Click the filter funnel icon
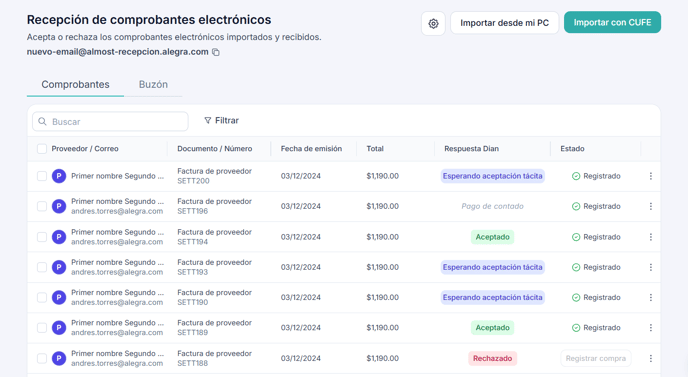 click(x=208, y=120)
